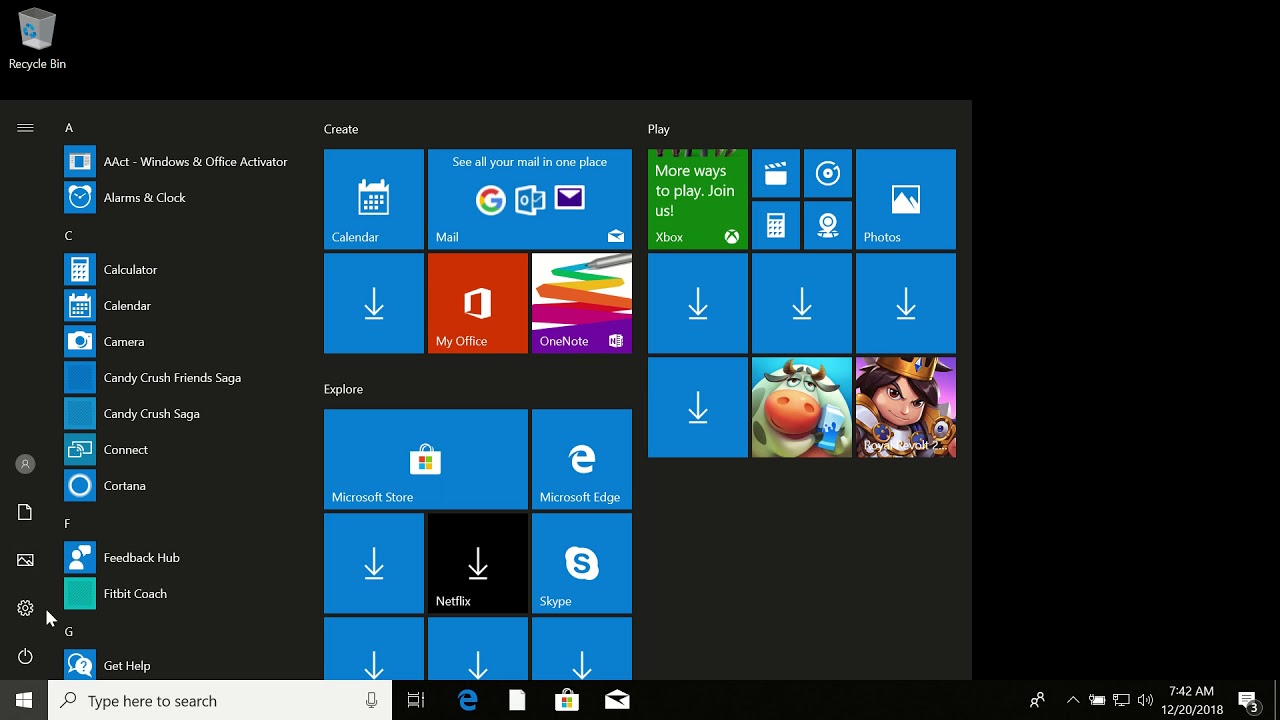This screenshot has width=1280, height=720.
Task: Open the Mail tile
Action: tap(530, 199)
